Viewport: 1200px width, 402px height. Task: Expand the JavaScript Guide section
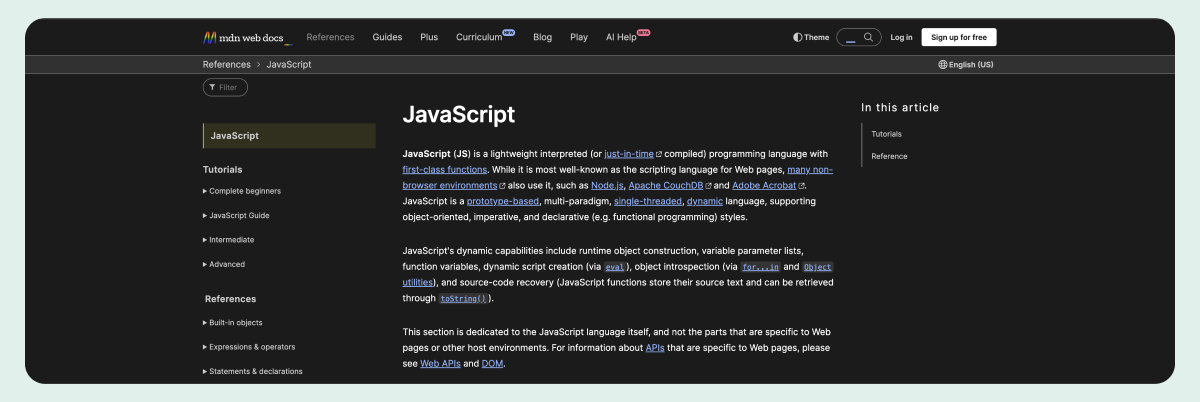pos(238,215)
